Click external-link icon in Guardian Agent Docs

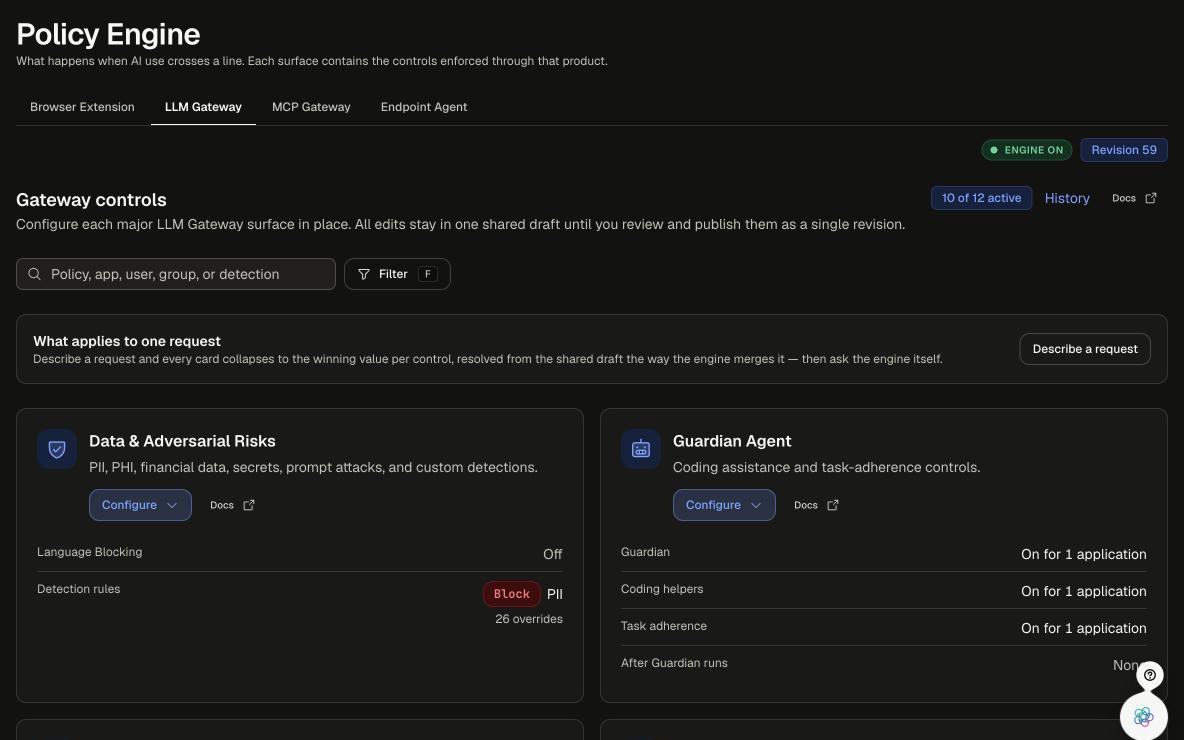click(x=832, y=505)
